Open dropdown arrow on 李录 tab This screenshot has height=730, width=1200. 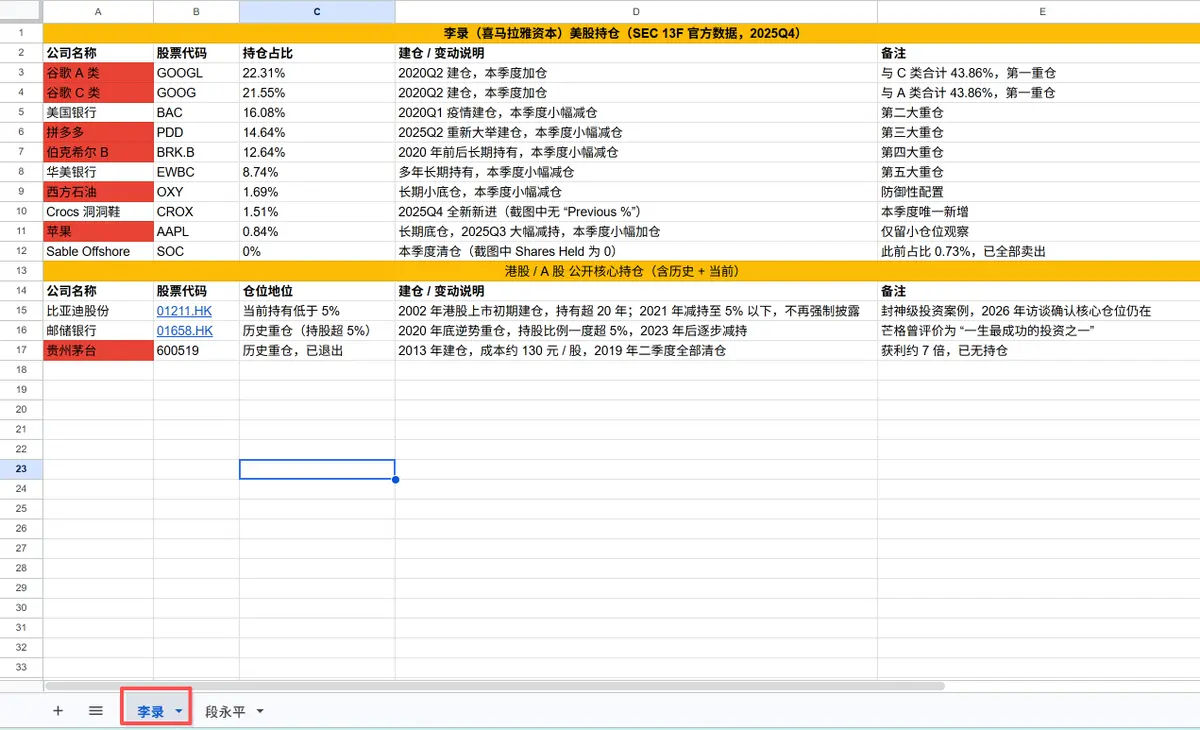(178, 712)
